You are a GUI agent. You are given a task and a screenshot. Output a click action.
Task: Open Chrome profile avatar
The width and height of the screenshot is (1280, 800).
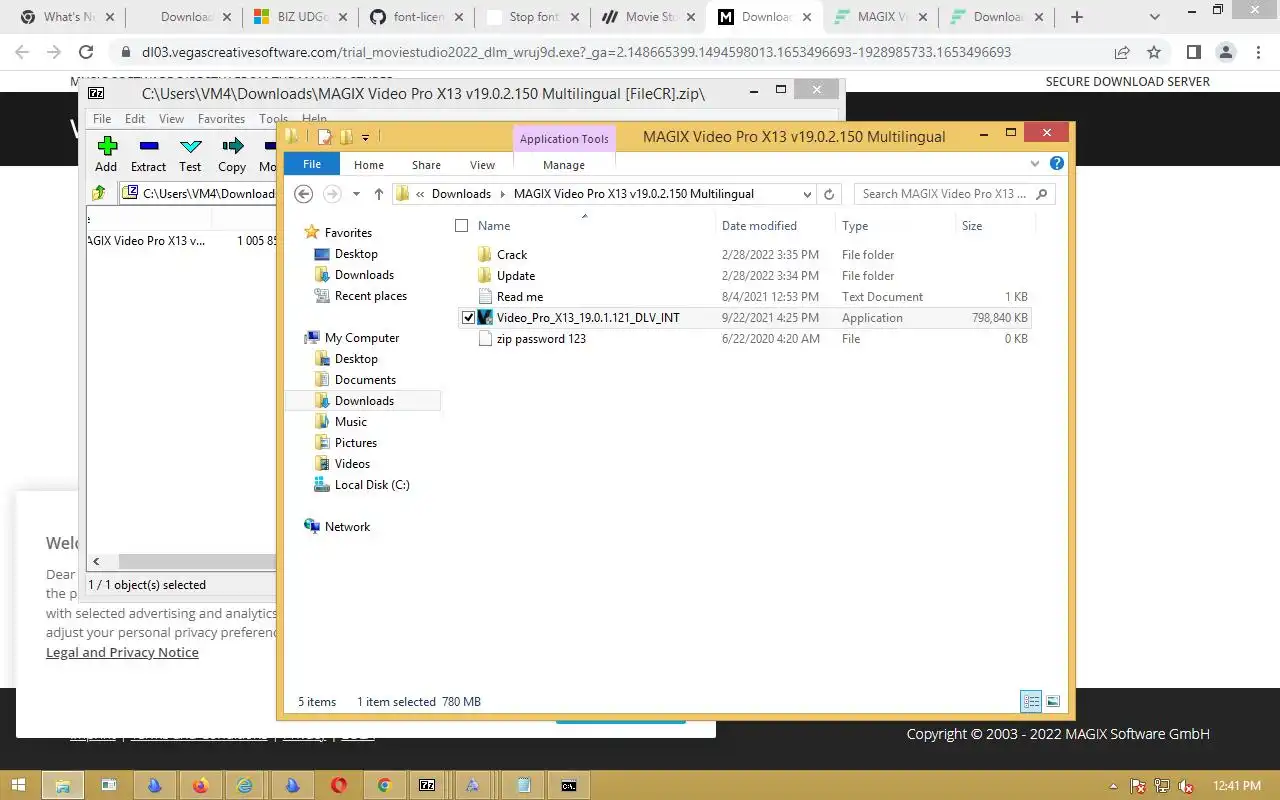1225,52
